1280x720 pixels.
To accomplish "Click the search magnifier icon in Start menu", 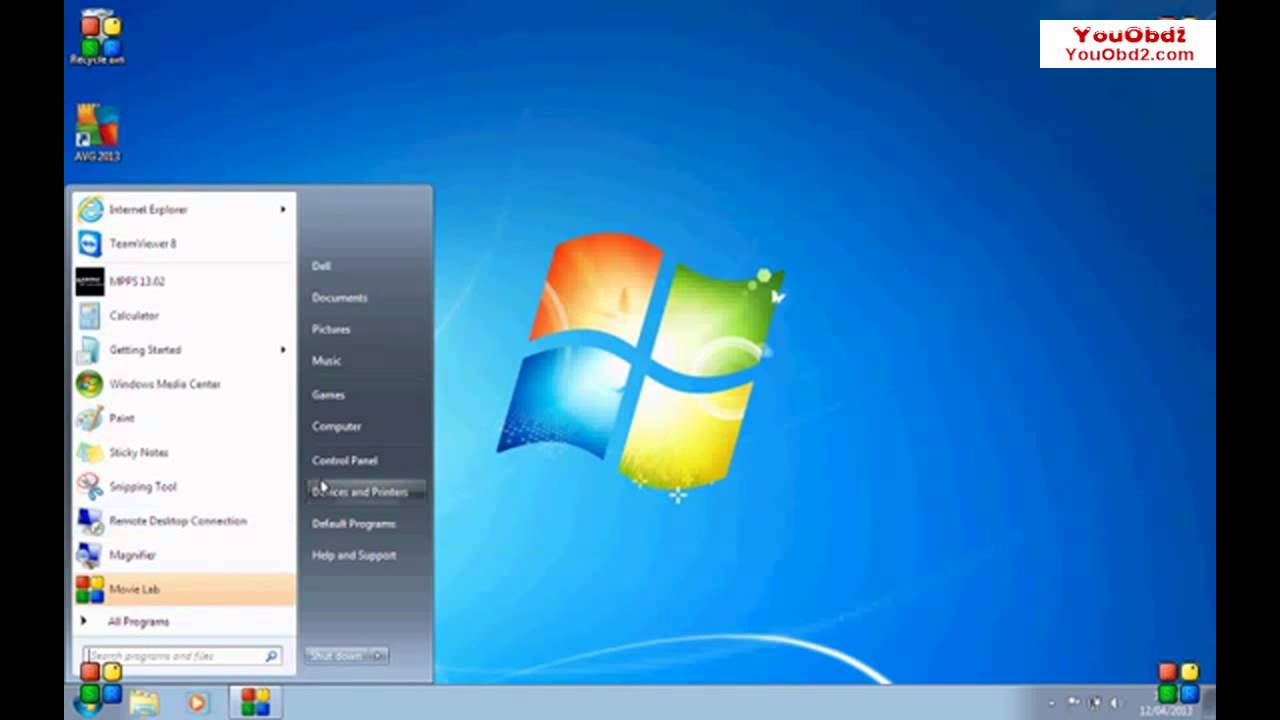I will click(x=271, y=656).
